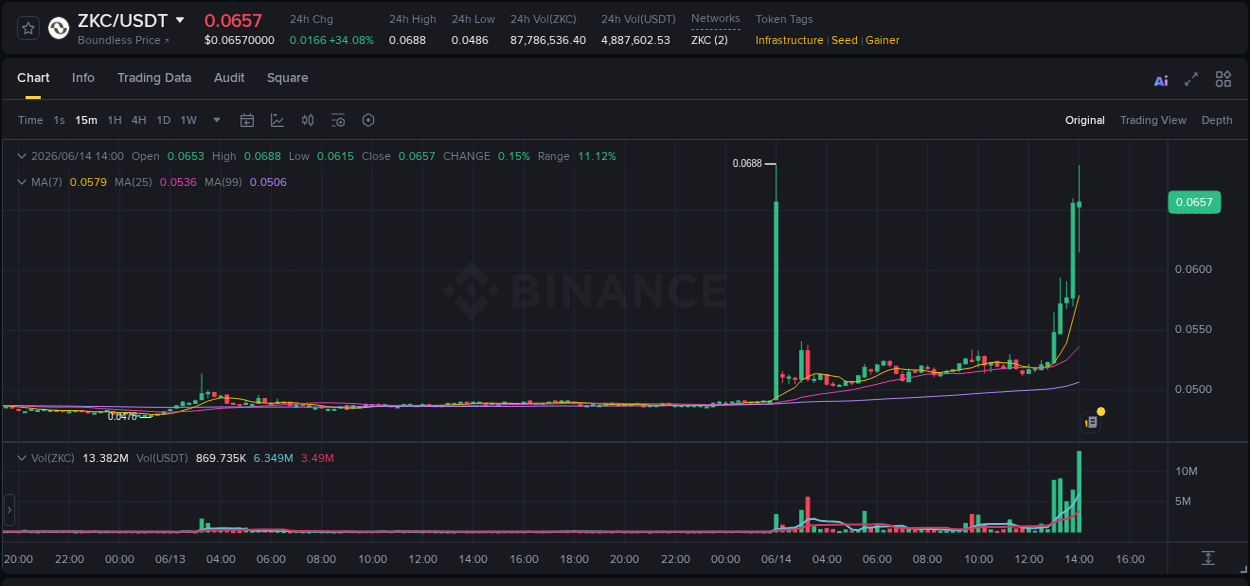Open the news notes icon on the chart

(x=1091, y=422)
